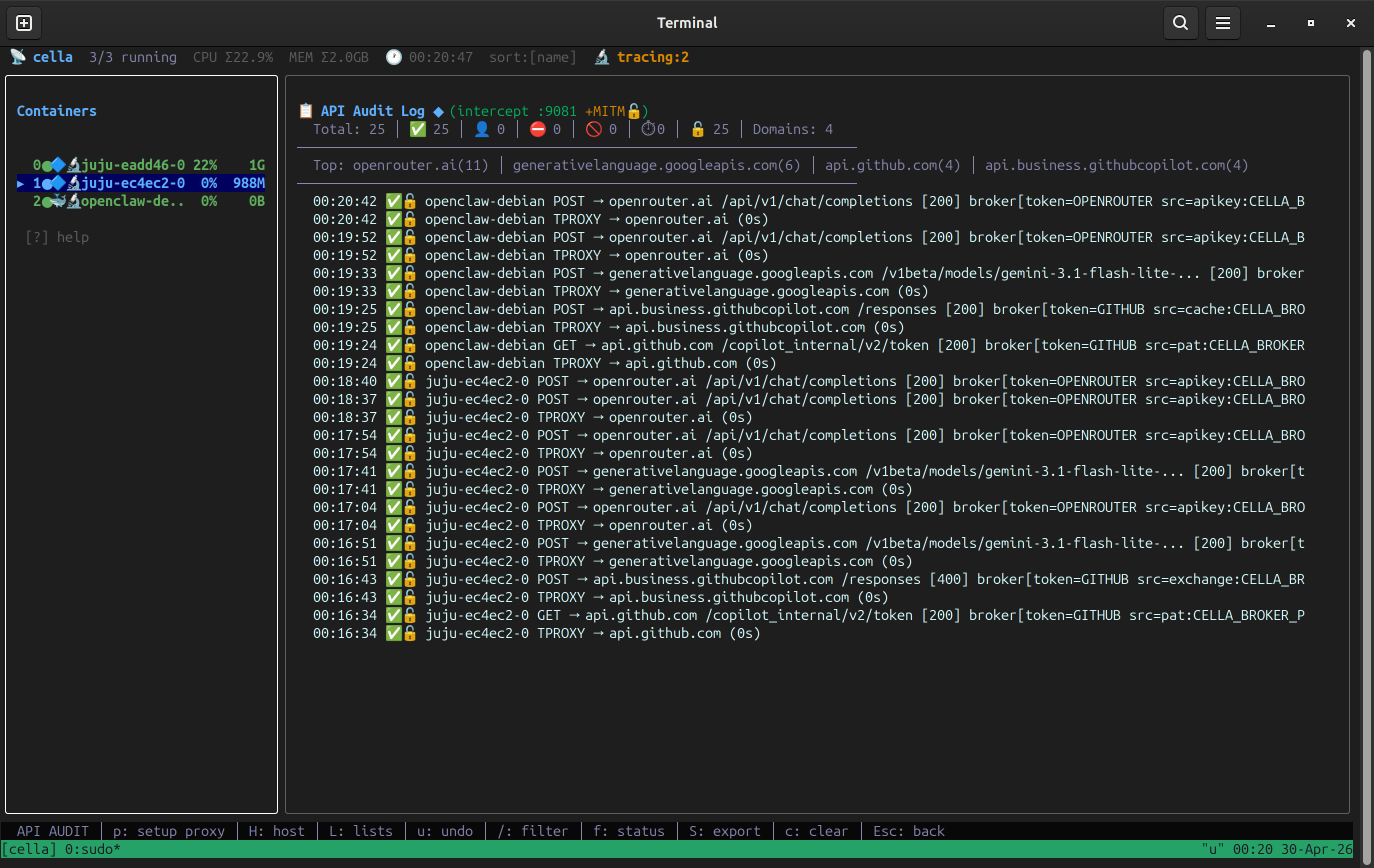Click the 00:19:25 POST githubcopilot /responses row

(808, 309)
